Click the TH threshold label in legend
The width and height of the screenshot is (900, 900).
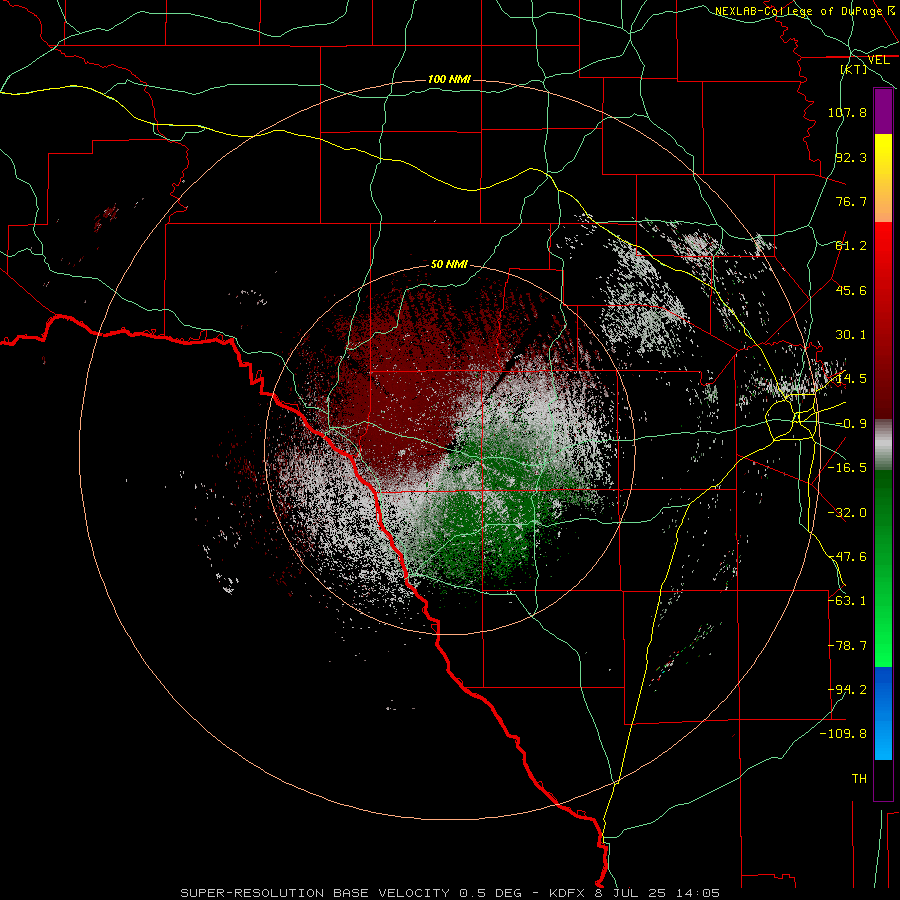click(x=859, y=779)
